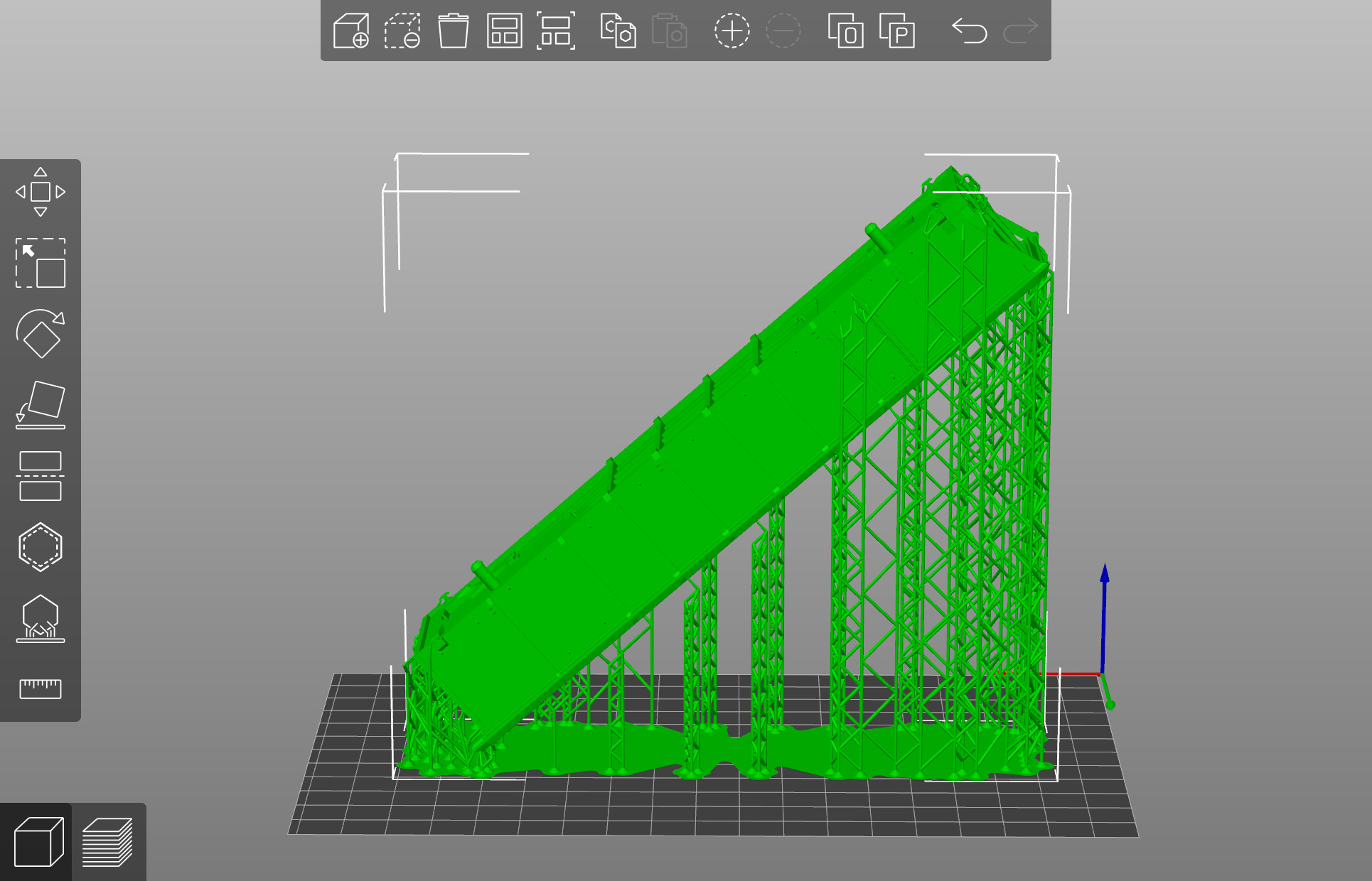
Task: Add an instance with the plus icon
Action: pos(731,31)
